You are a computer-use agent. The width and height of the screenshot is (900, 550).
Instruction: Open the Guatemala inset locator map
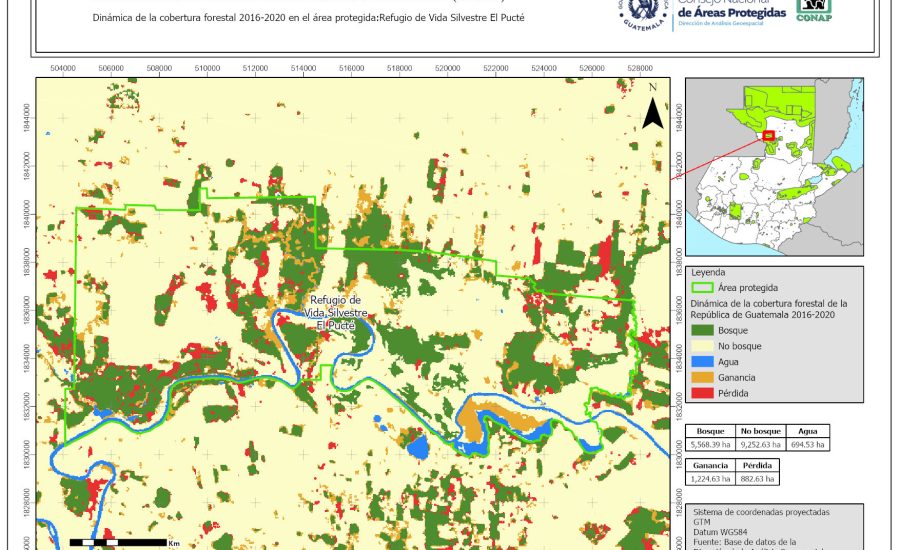[x=773, y=168]
